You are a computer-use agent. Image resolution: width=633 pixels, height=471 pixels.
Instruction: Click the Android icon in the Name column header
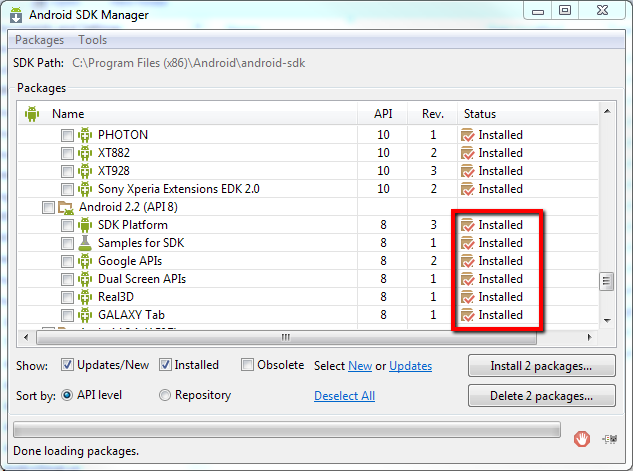32,114
